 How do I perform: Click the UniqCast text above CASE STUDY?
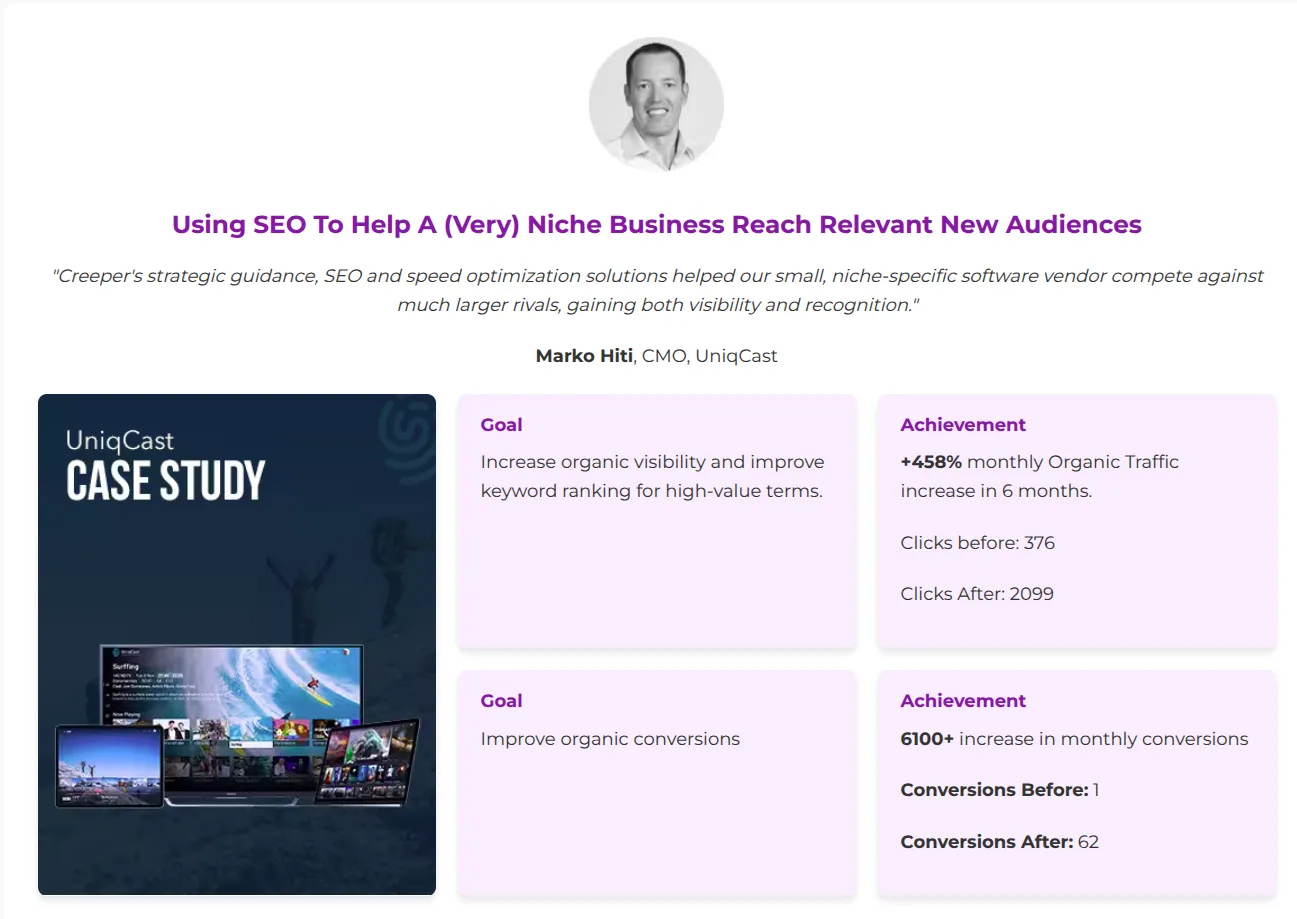pyautogui.click(x=120, y=440)
